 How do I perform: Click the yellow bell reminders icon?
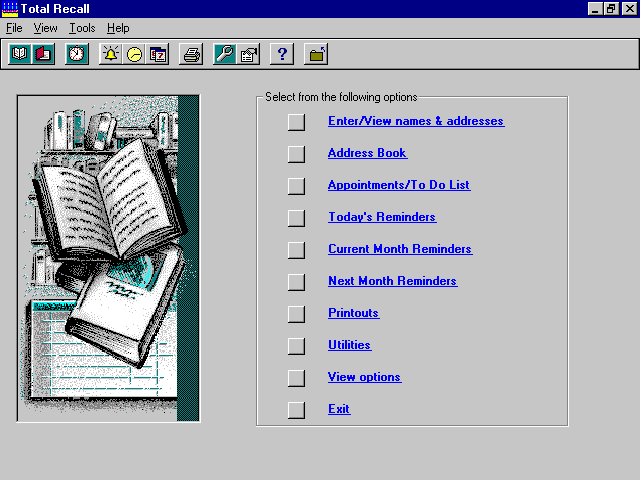pyautogui.click(x=110, y=54)
